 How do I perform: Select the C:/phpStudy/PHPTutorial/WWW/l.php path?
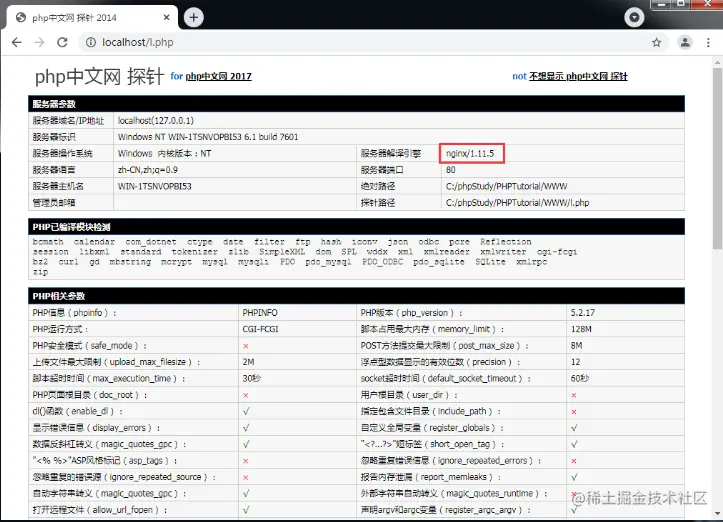click(517, 202)
